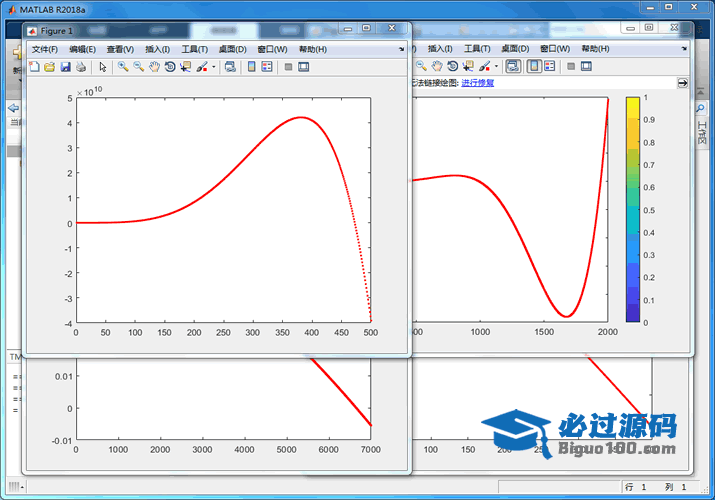This screenshot has width=715, height=500.
Task: Toggle Rotate 3D tool in Figure 1
Action: pyautogui.click(x=170, y=67)
